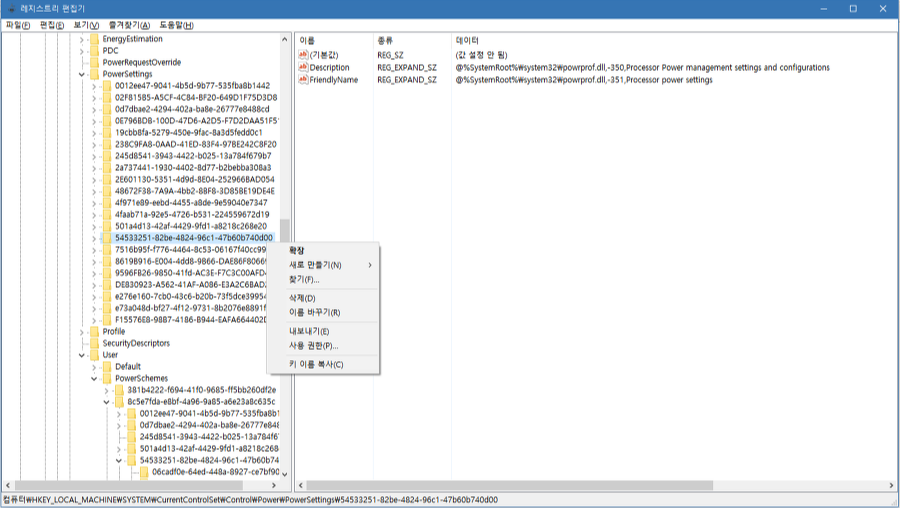Click the PowerSettings folder icon
The width and height of the screenshot is (900, 508).
coord(94,74)
